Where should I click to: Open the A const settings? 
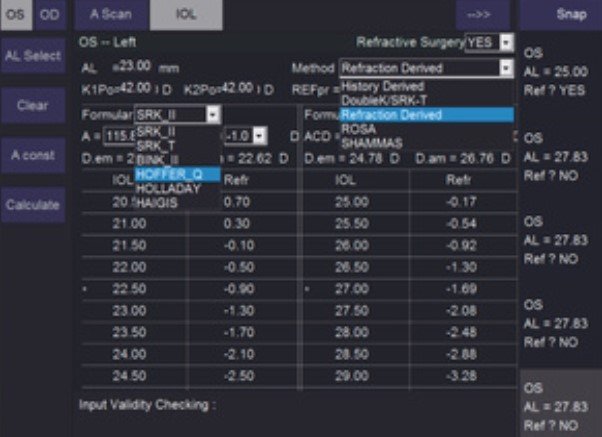click(x=33, y=155)
